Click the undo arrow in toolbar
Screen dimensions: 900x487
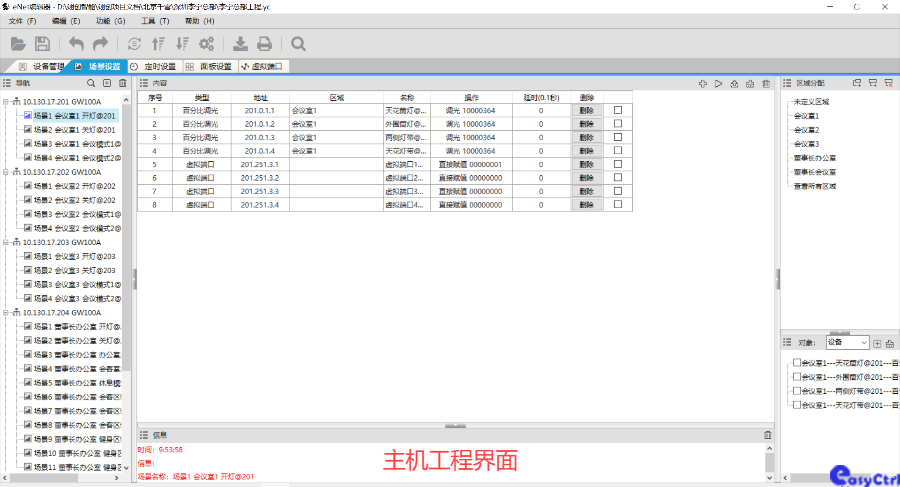[x=76, y=43]
